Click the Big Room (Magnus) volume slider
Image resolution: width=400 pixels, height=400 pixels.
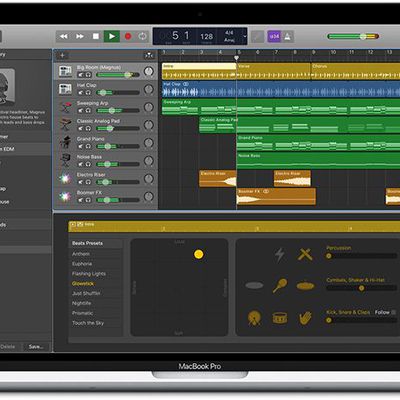pyautogui.click(x=118, y=75)
